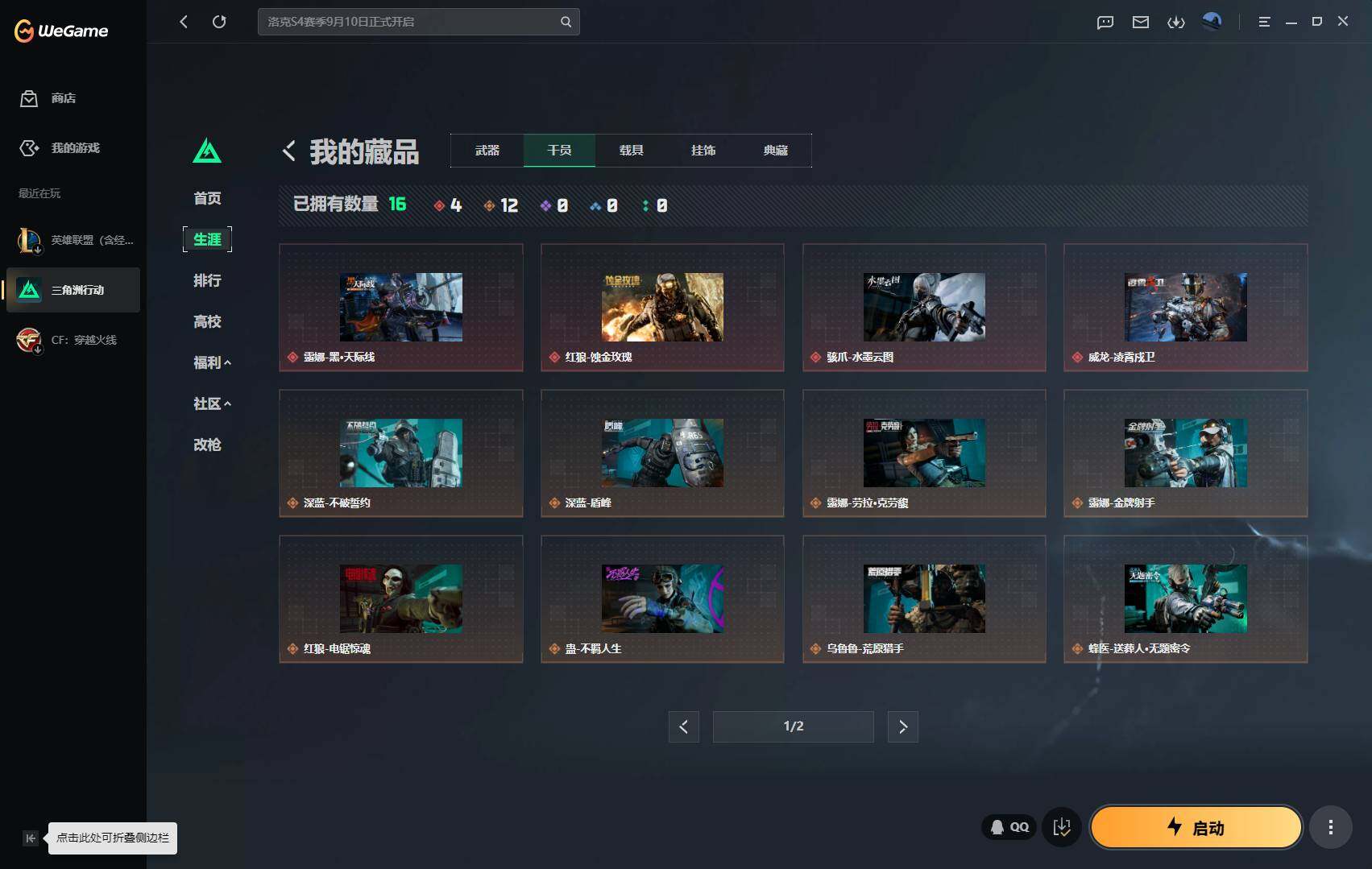Open the 威龙-凌霄戍卫 skin card
The image size is (1372, 869).
(1185, 308)
